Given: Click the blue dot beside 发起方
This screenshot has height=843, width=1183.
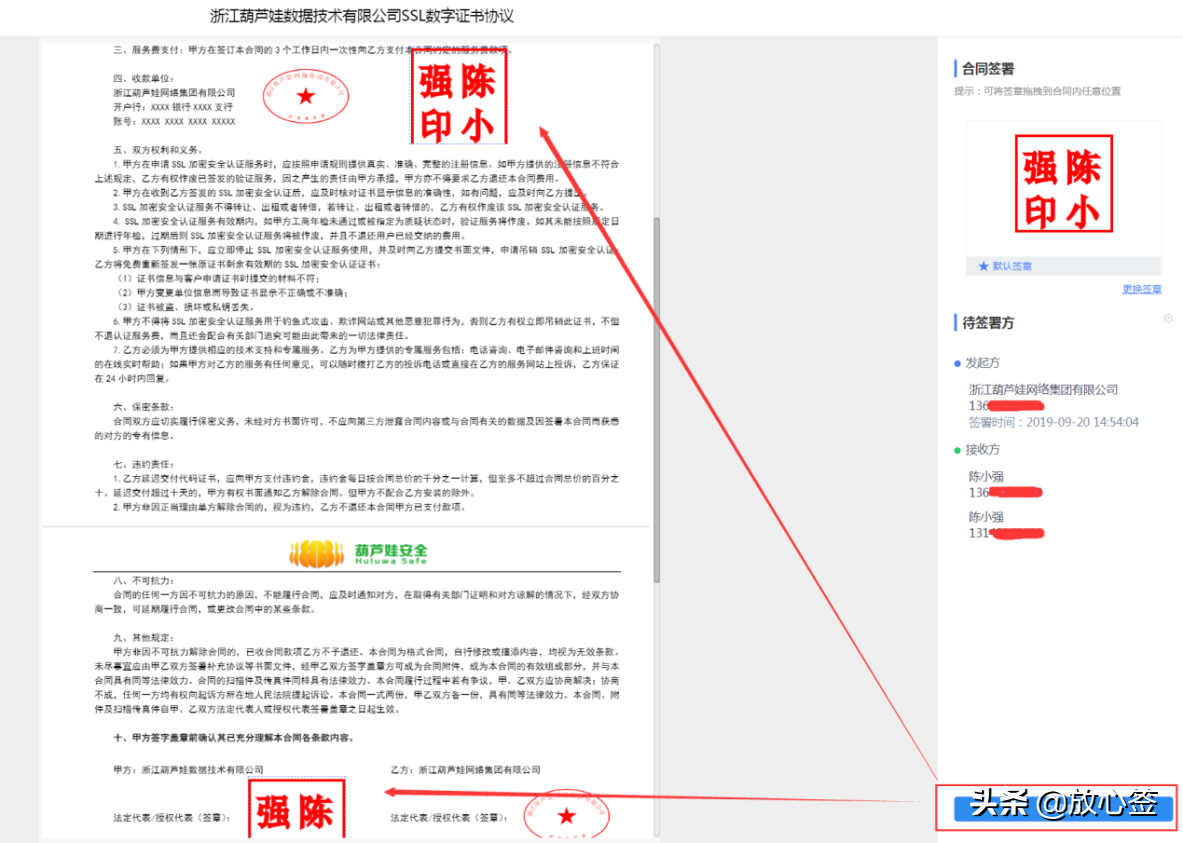Looking at the screenshot, I should tap(956, 363).
